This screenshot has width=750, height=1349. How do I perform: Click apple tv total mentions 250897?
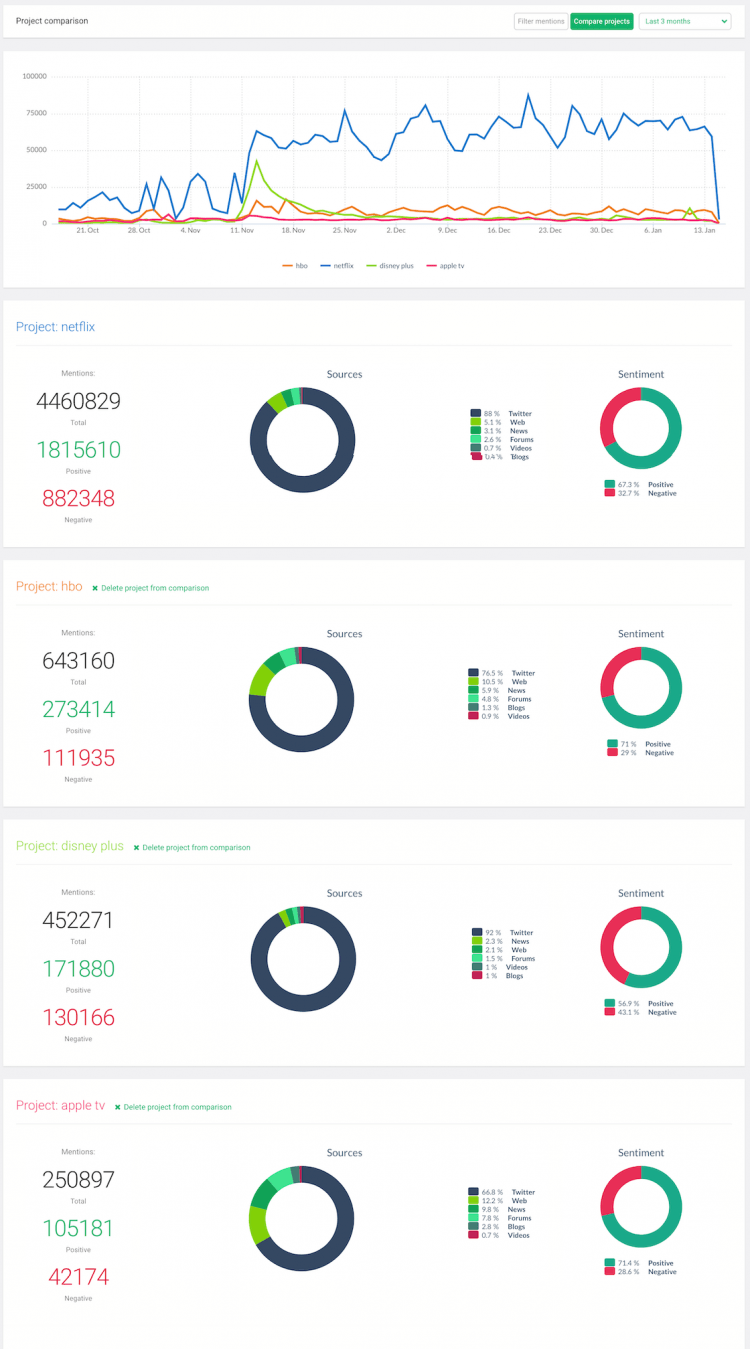(x=78, y=1180)
